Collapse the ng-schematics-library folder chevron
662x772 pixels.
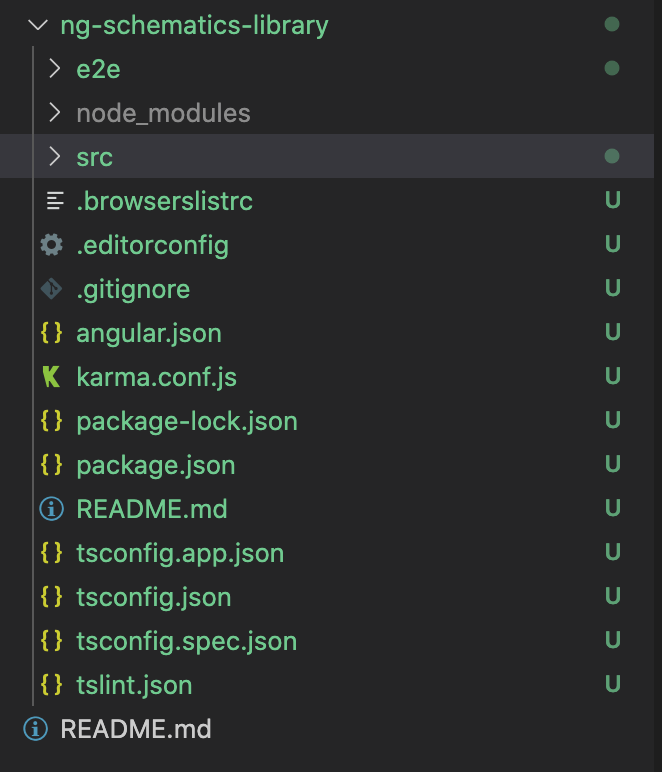pyautogui.click(x=38, y=25)
